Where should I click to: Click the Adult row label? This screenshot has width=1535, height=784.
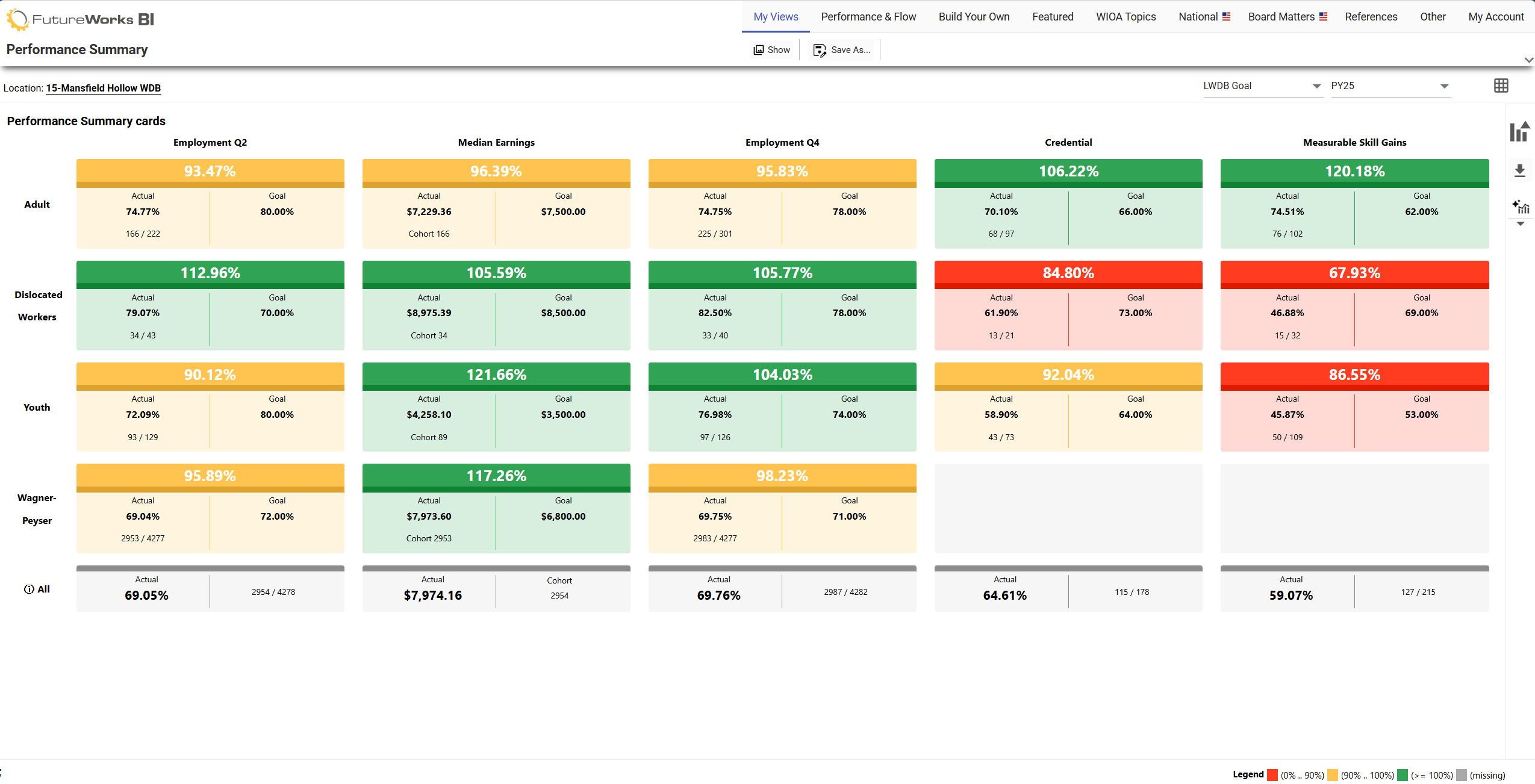pyautogui.click(x=37, y=205)
